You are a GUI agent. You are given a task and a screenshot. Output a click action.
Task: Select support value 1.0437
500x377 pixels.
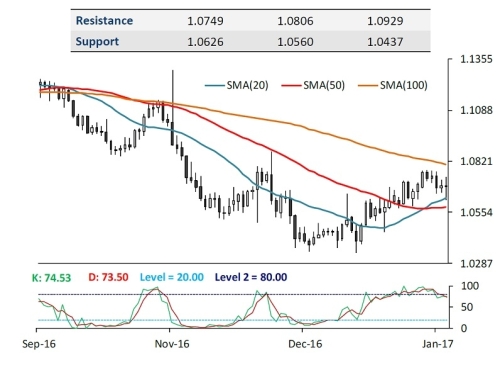point(385,42)
